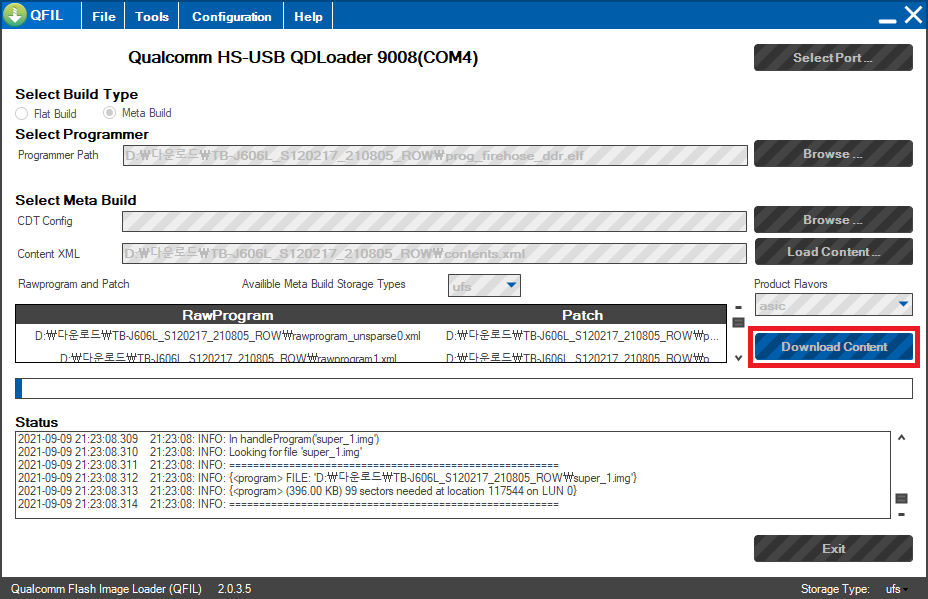928x599 pixels.
Task: Click the version 2.0.3.5 text
Action: click(234, 589)
